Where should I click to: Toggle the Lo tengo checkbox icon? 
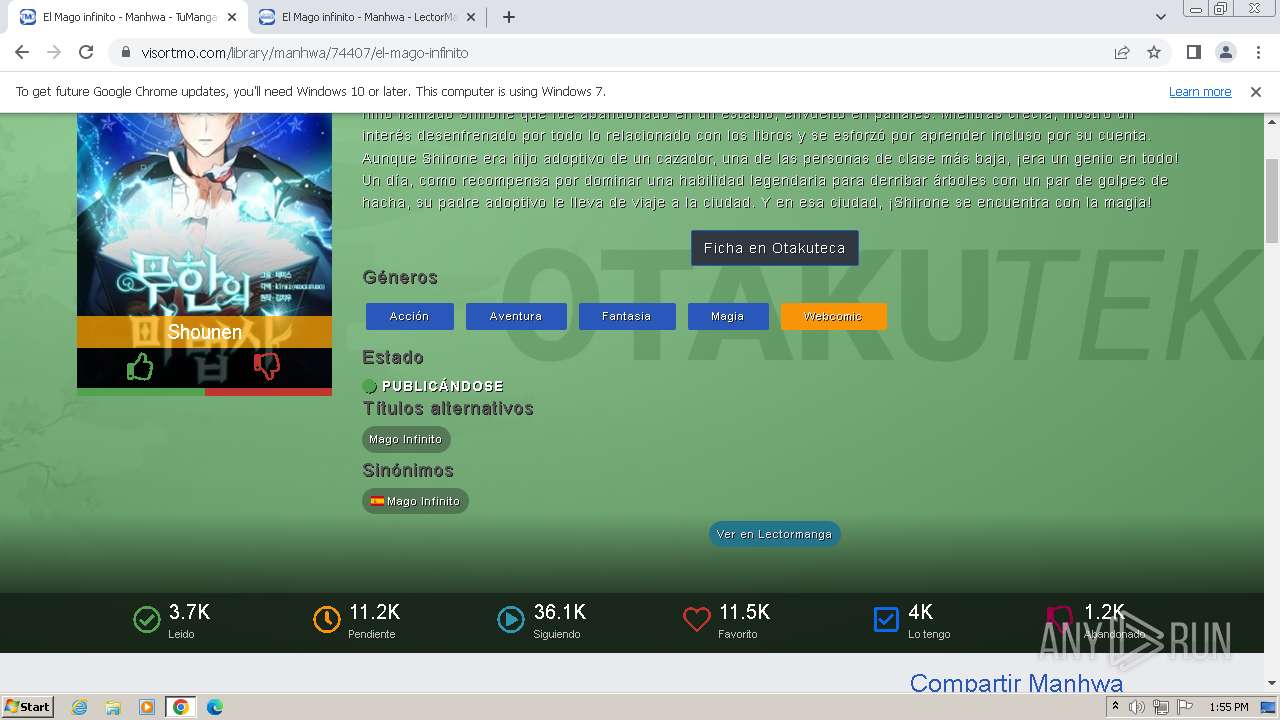coord(886,620)
